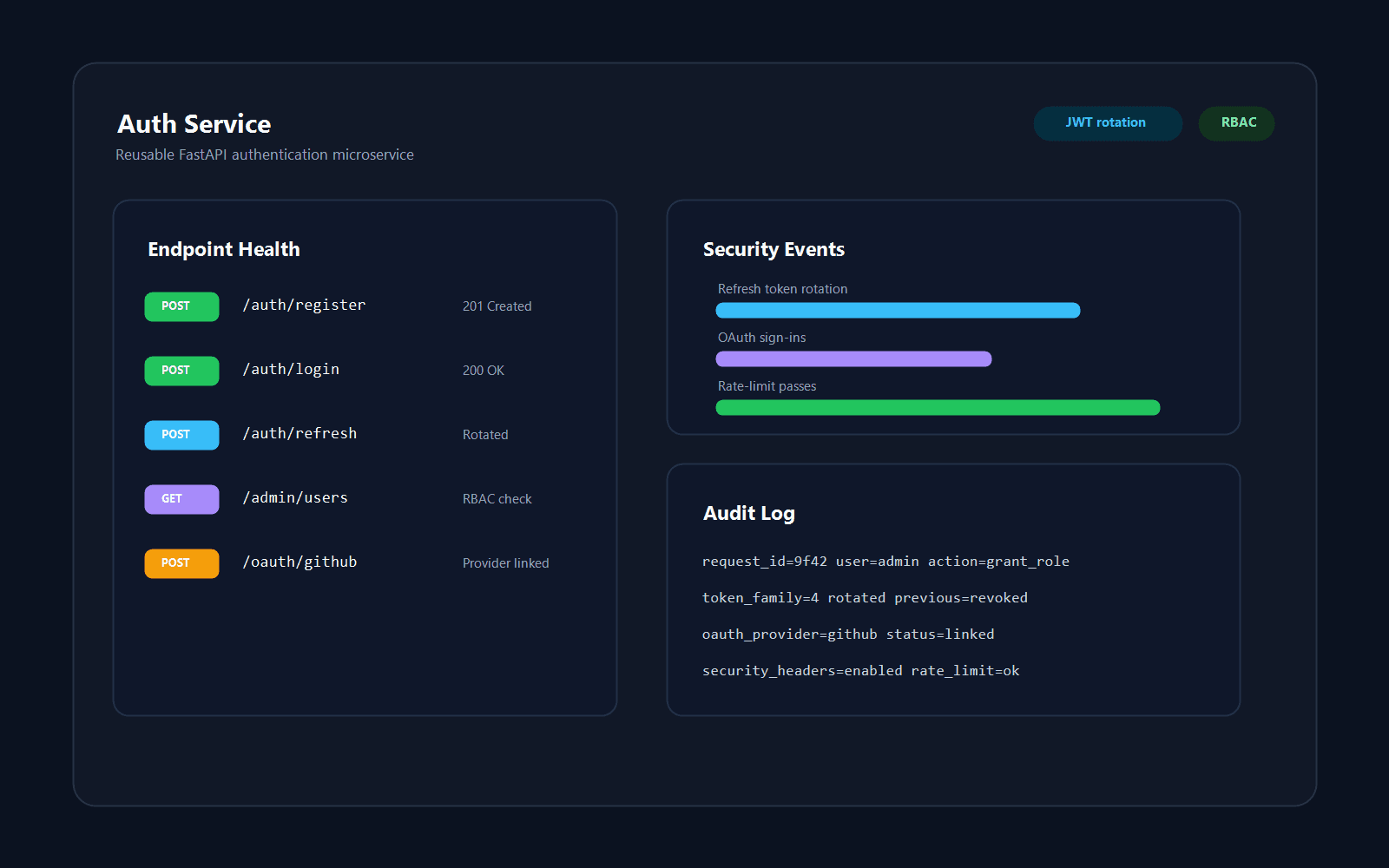This screenshot has height=868, width=1389.
Task: Click the '201 Created' status text
Action: click(497, 306)
